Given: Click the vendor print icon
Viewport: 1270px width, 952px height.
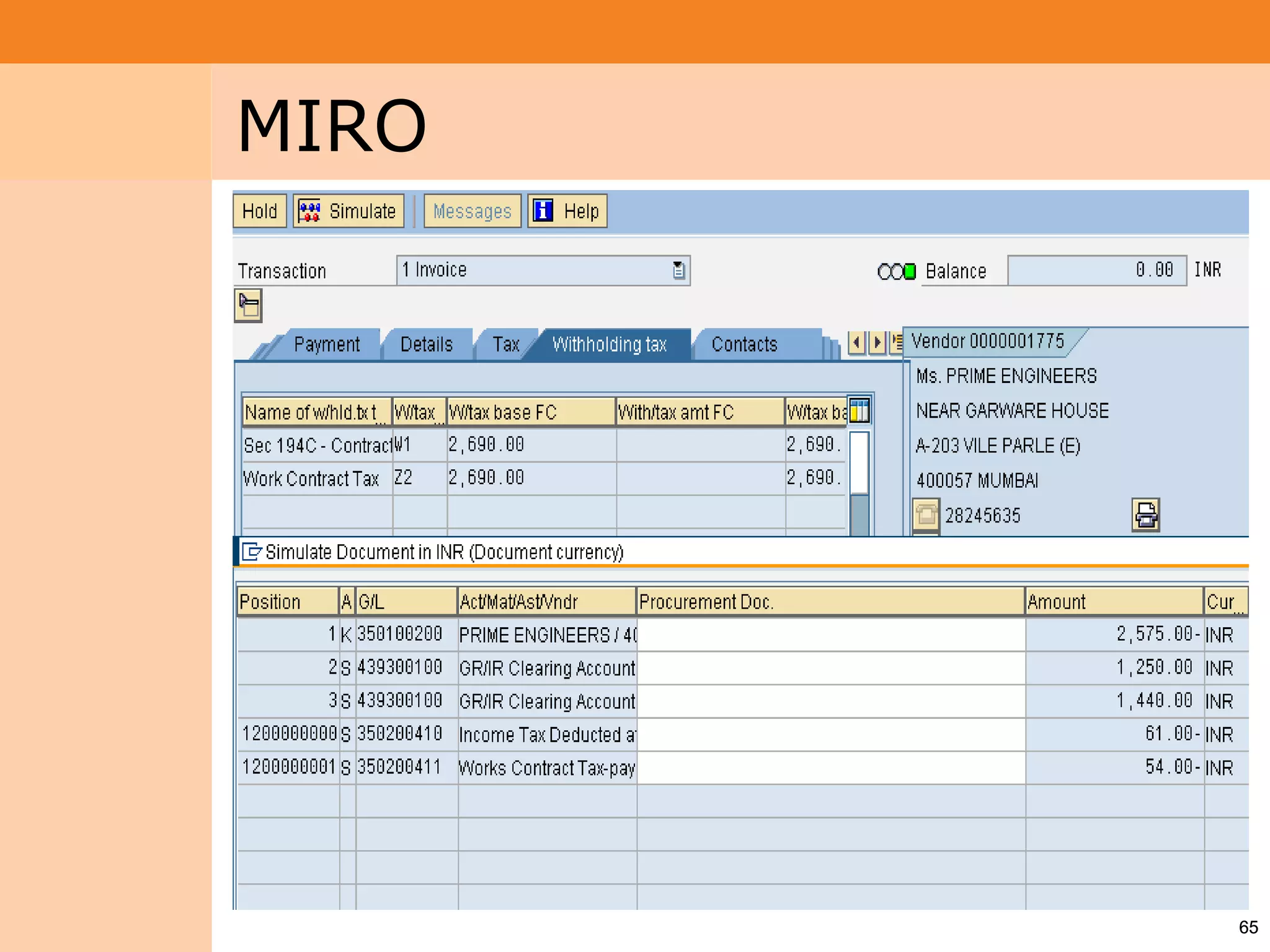Looking at the screenshot, I should tap(1146, 515).
